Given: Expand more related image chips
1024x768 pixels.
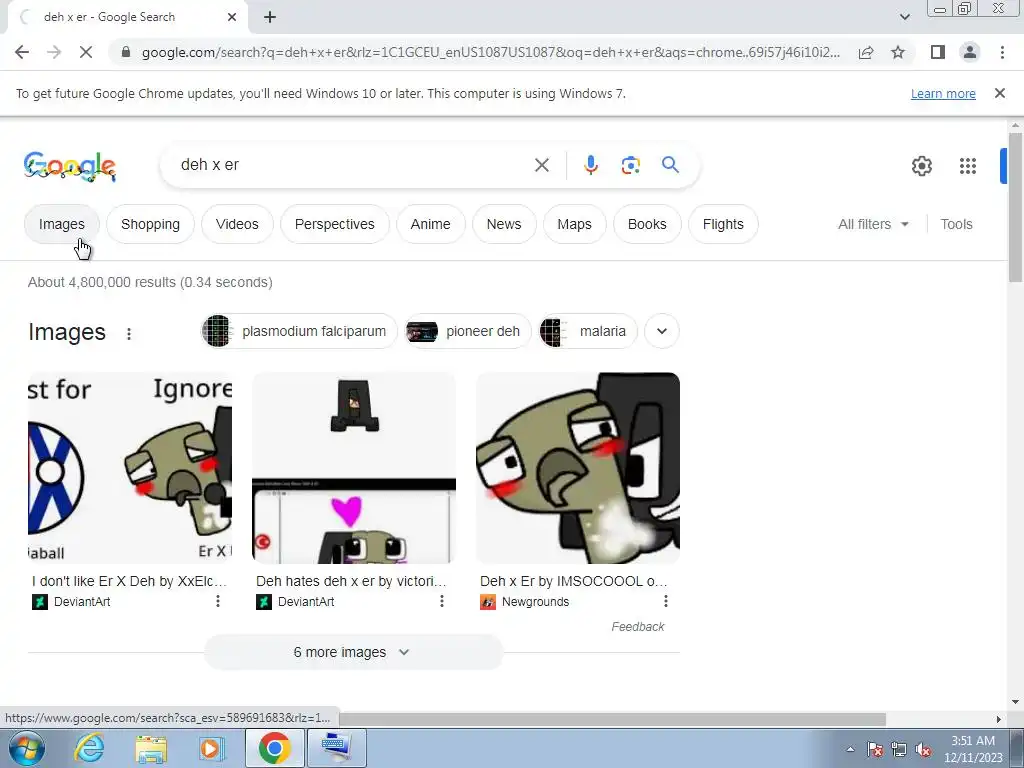Looking at the screenshot, I should 662,331.
